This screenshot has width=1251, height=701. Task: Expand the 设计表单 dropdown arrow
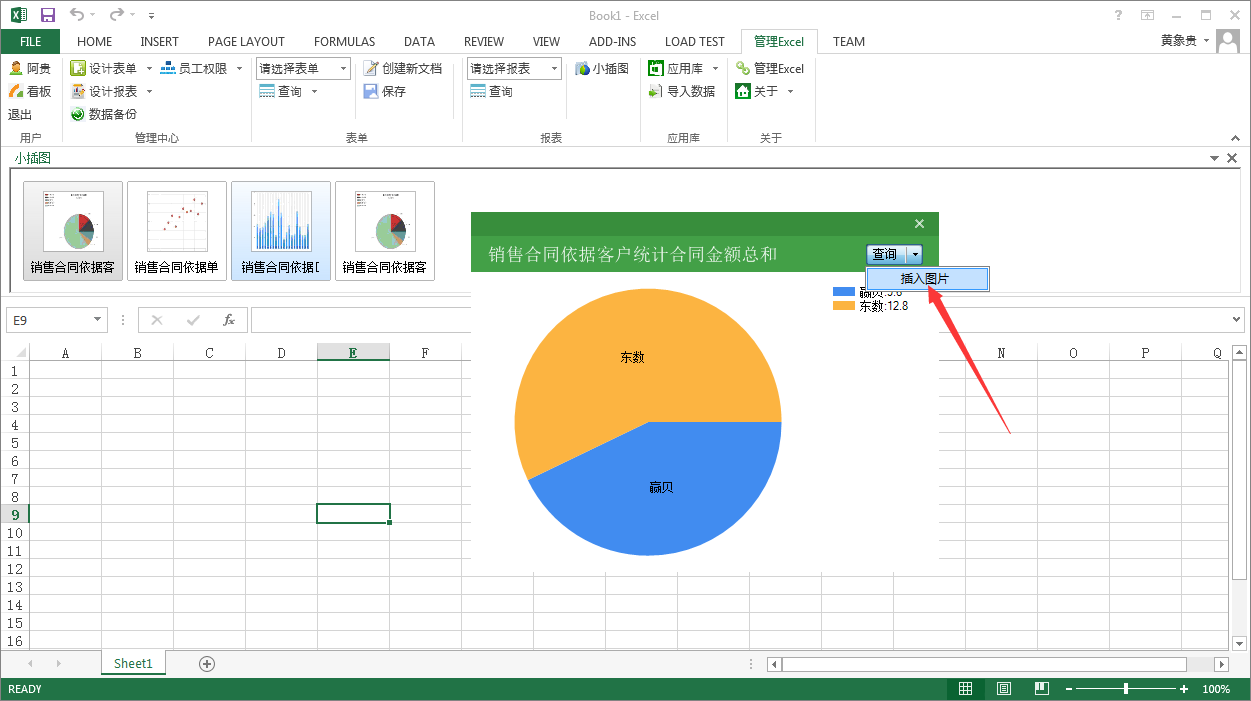click(149, 68)
